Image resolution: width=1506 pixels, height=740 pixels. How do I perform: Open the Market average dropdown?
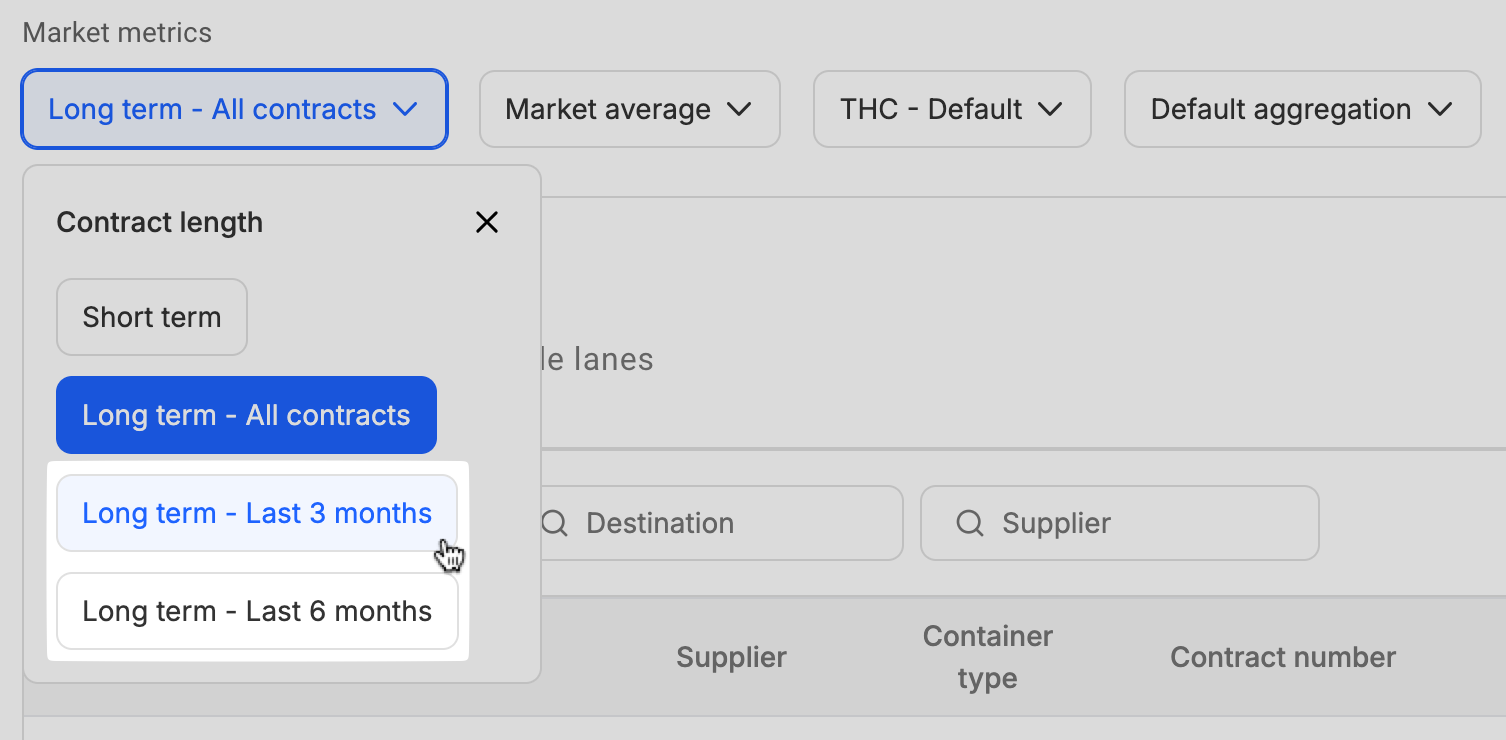(630, 109)
